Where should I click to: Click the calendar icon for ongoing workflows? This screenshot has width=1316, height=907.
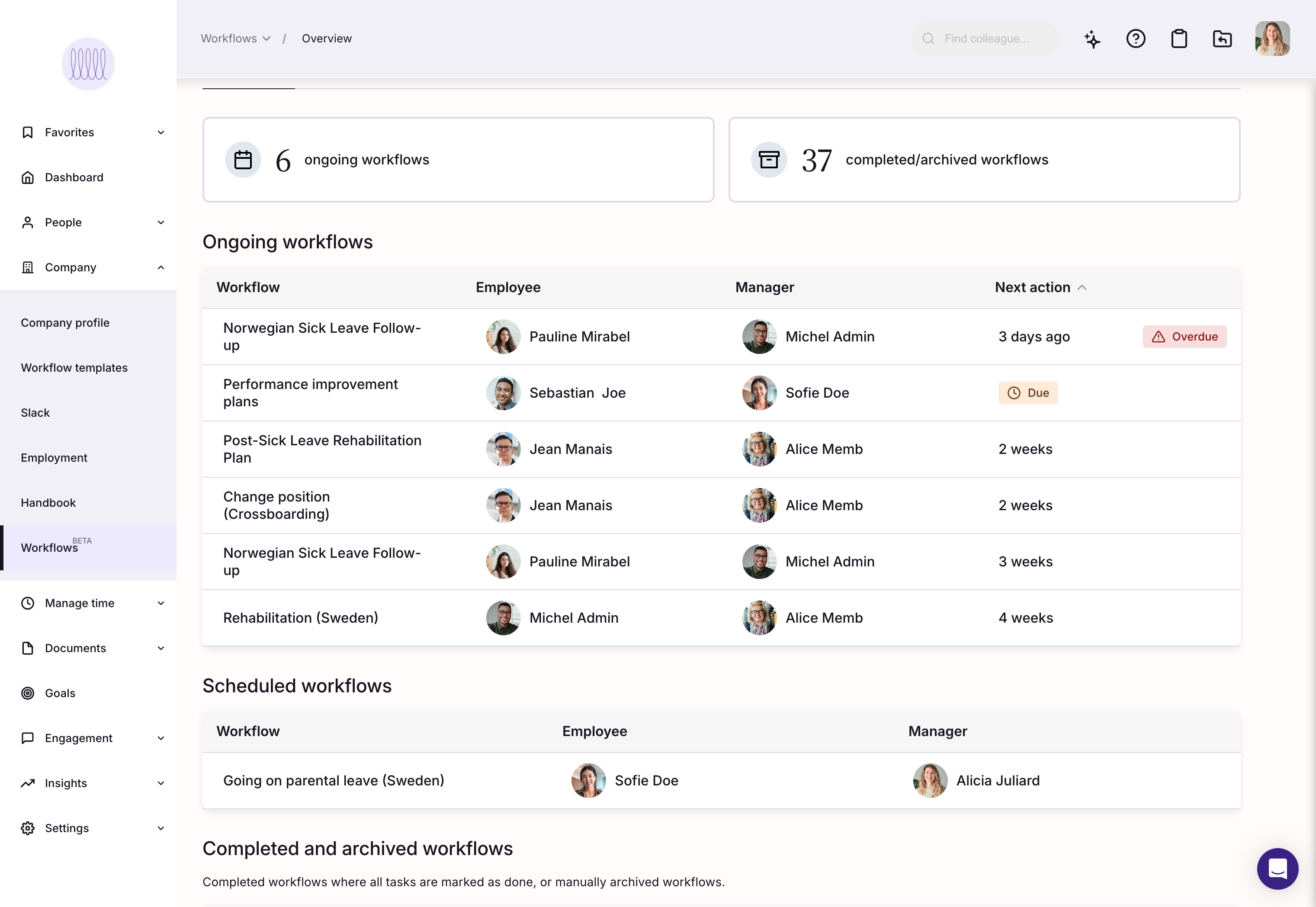pyautogui.click(x=243, y=160)
